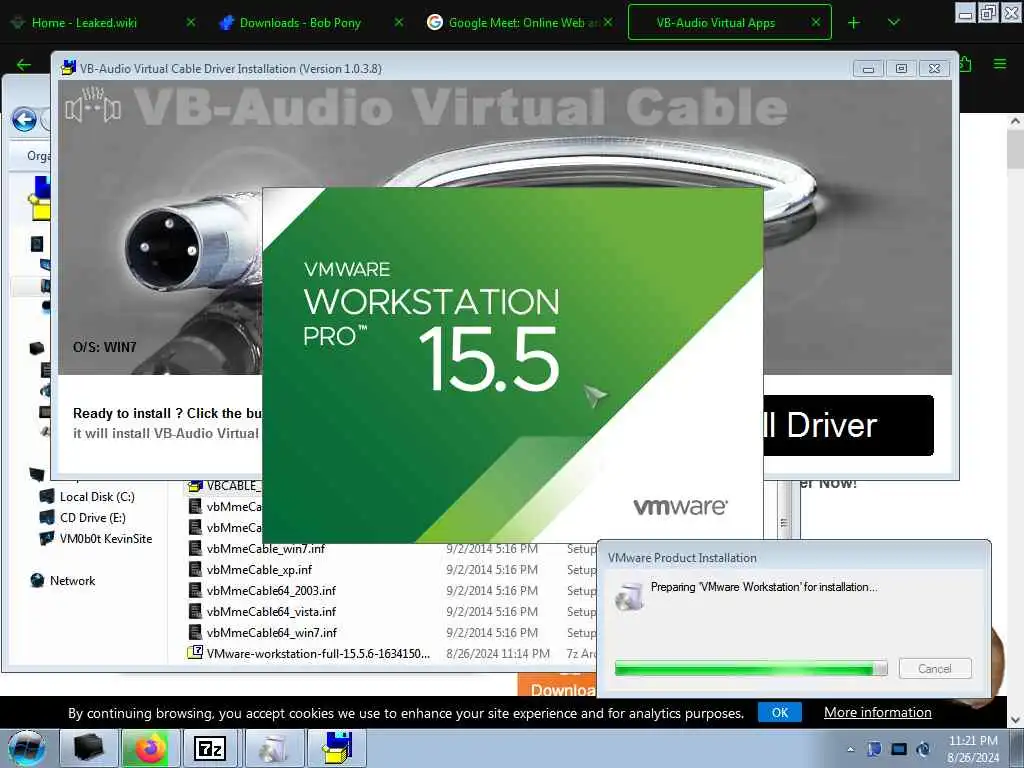Cancel the VMware Product Installation

pyautogui.click(x=935, y=669)
